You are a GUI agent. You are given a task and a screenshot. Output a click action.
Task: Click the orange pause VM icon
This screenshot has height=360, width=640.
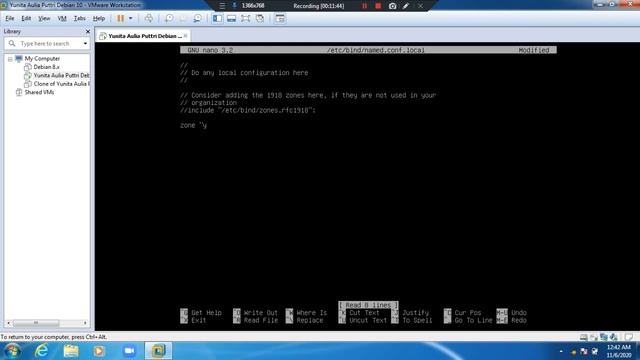(120, 18)
